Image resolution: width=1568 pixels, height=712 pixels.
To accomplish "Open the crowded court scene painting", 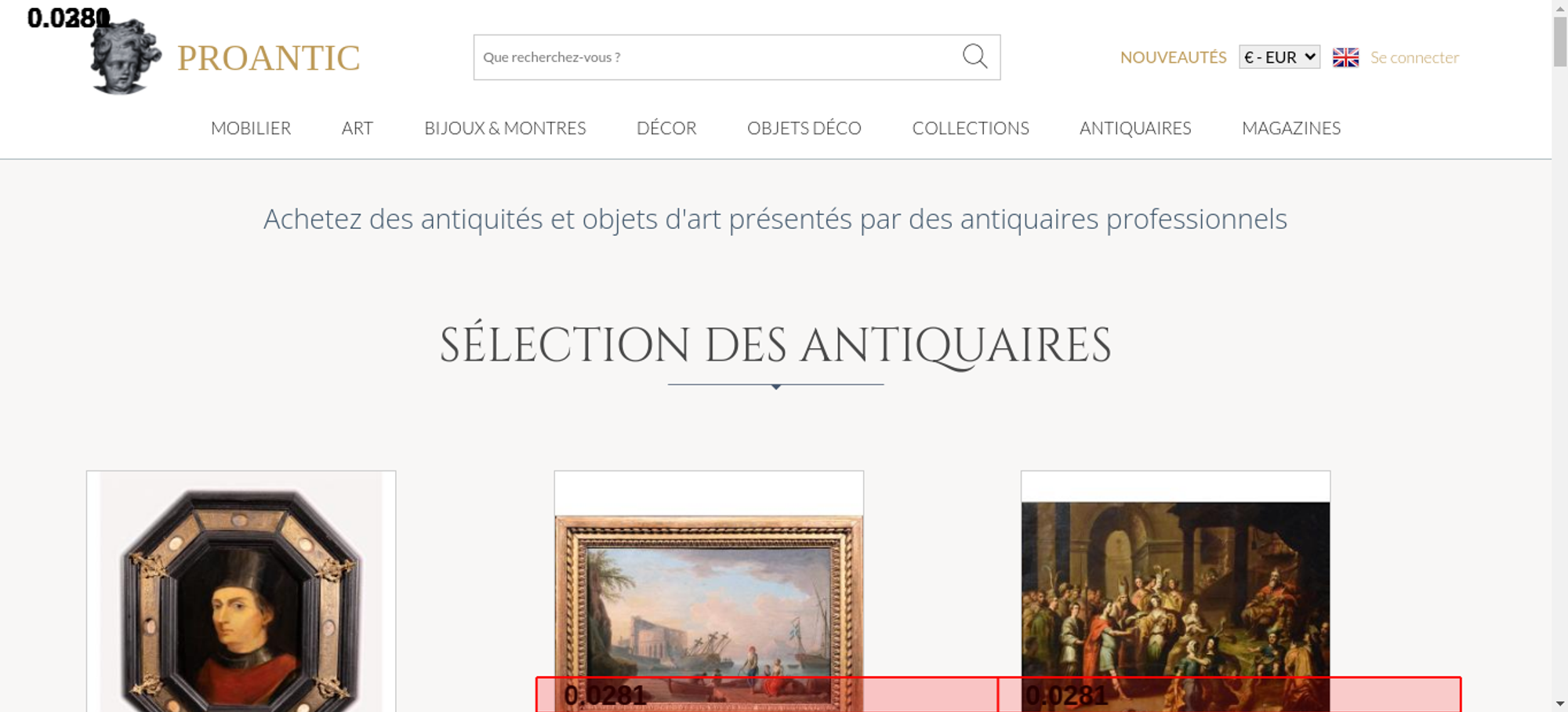I will tap(1175, 588).
